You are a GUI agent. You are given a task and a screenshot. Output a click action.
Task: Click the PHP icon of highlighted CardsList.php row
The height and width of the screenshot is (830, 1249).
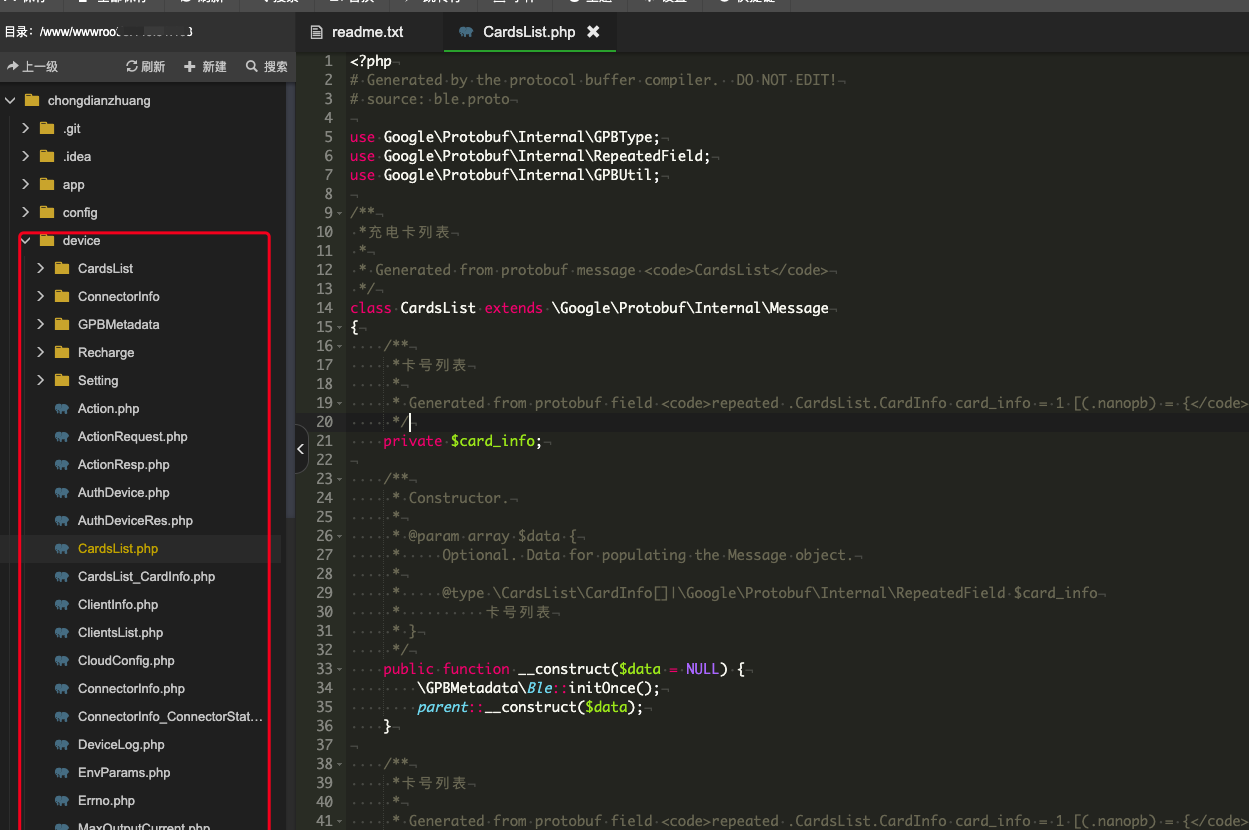coord(62,549)
